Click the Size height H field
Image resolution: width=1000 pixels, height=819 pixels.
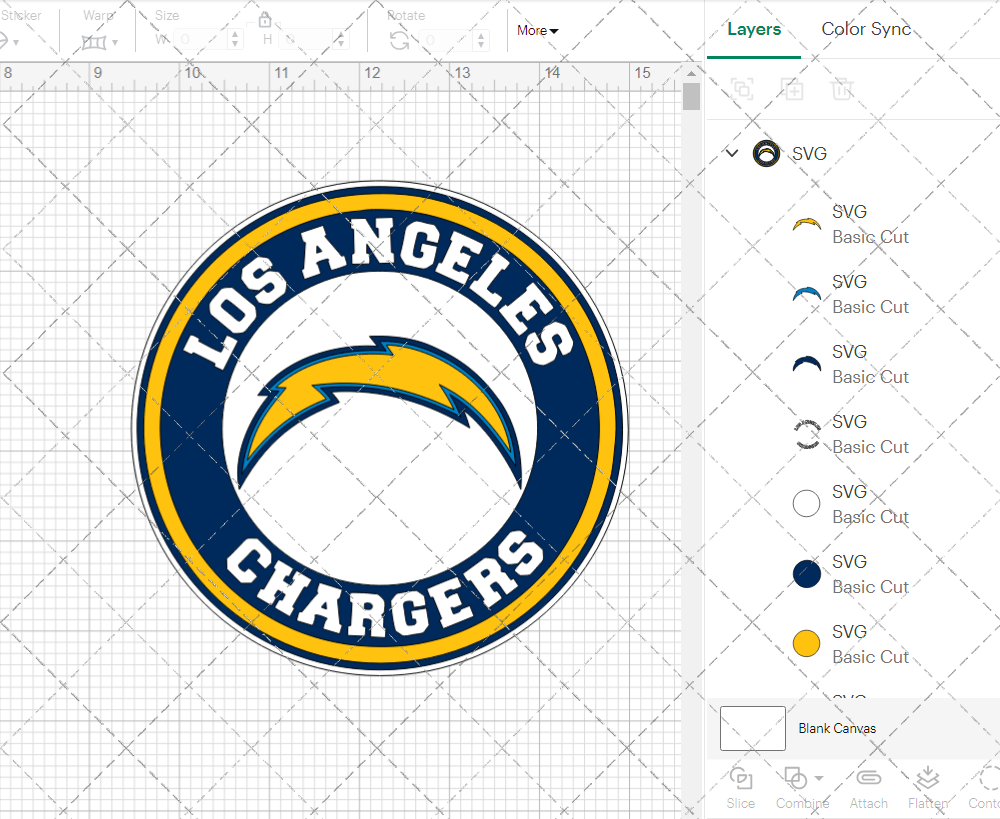pos(306,40)
